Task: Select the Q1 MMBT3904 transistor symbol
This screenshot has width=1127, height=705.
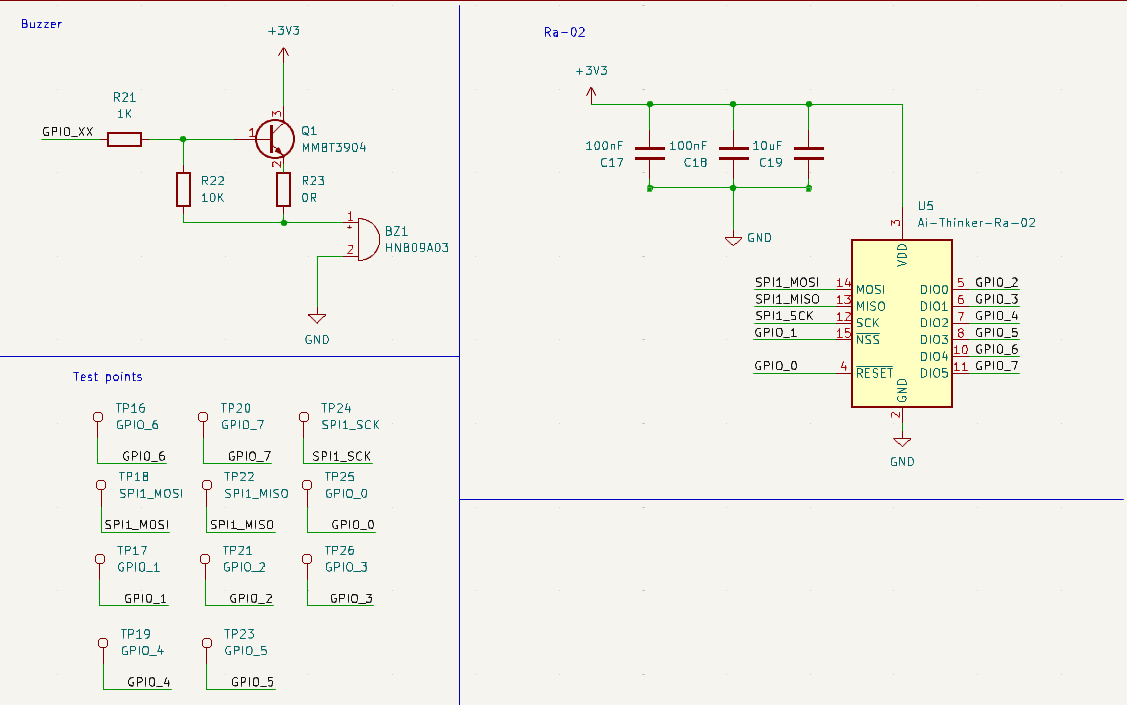Action: tap(275, 139)
